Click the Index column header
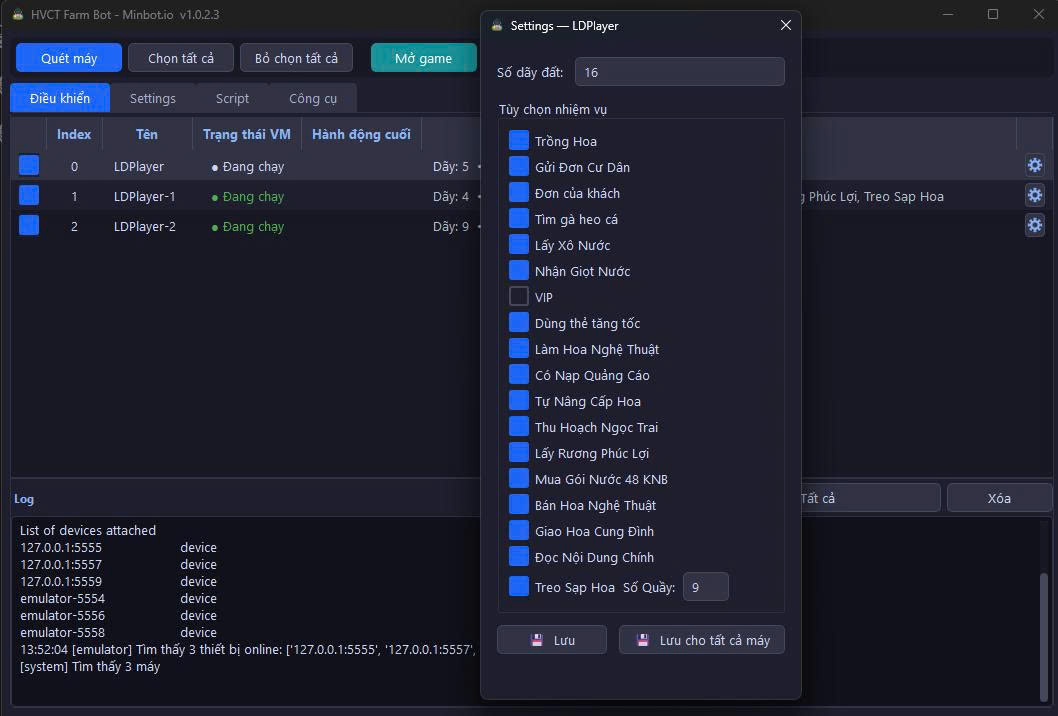Viewport: 1058px width, 716px height. (74, 134)
